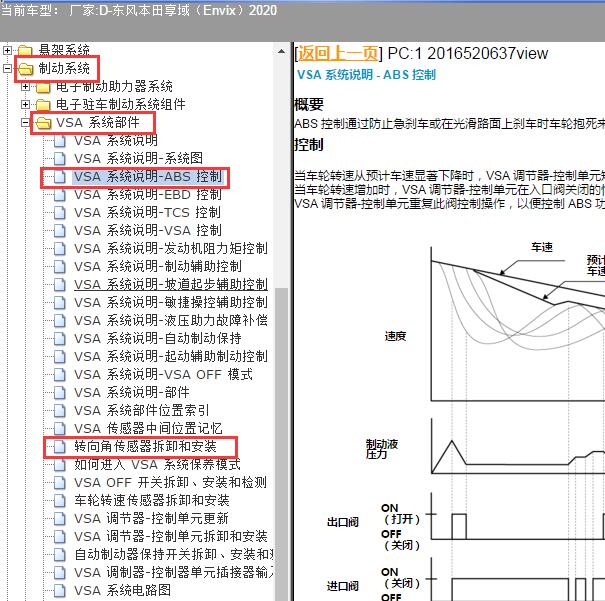Open 电子驻车制动系统组件 tree entry
The height and width of the screenshot is (601, 605).
121,105
